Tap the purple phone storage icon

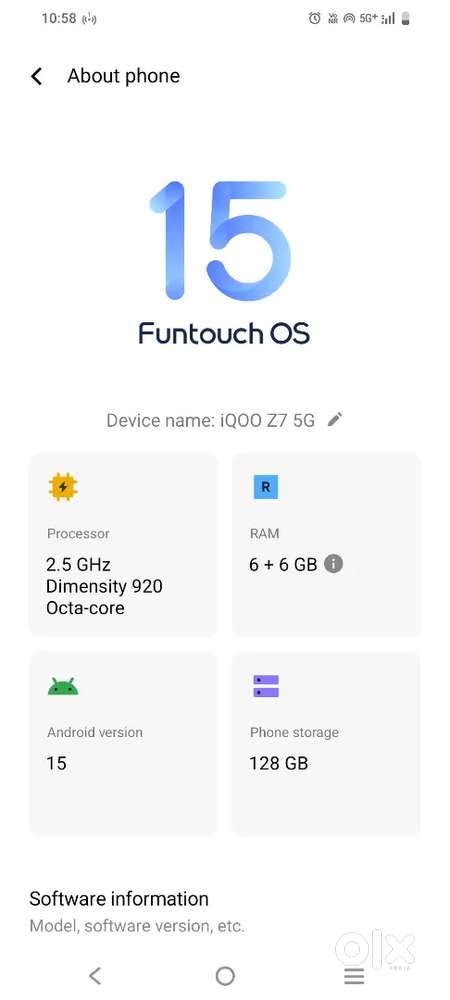click(x=266, y=686)
